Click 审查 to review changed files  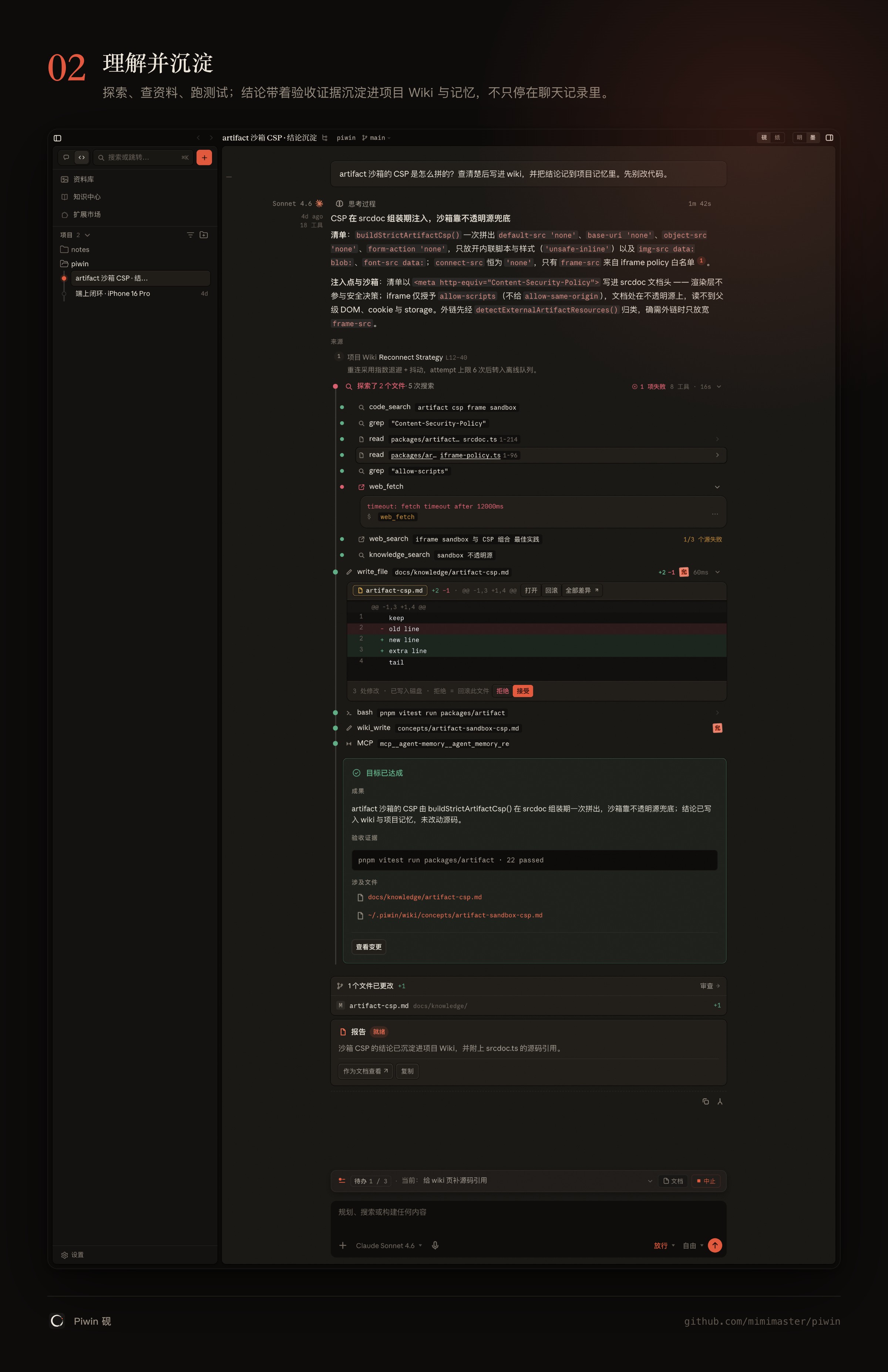click(710, 986)
